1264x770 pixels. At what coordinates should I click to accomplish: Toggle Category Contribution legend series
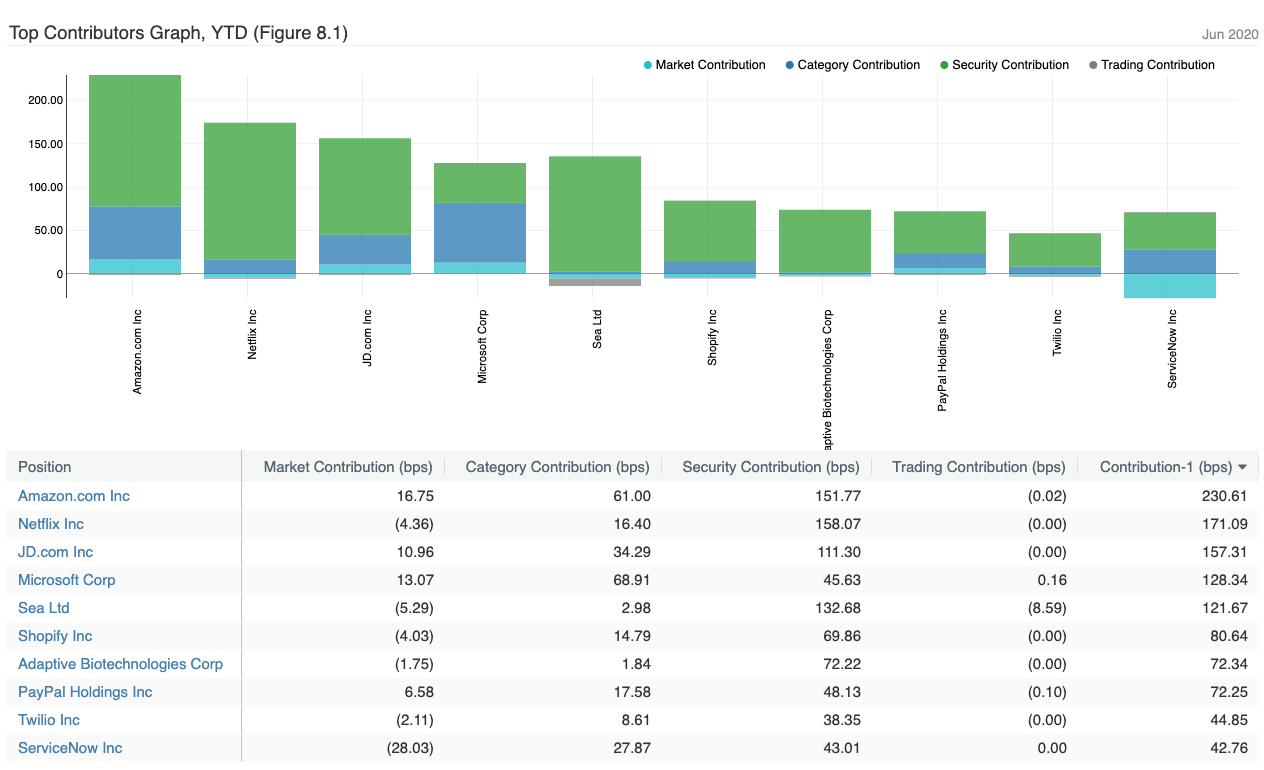(x=852, y=65)
